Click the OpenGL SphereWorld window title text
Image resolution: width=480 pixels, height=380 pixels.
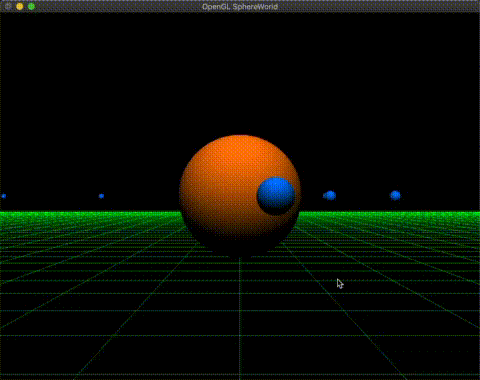(240, 7)
